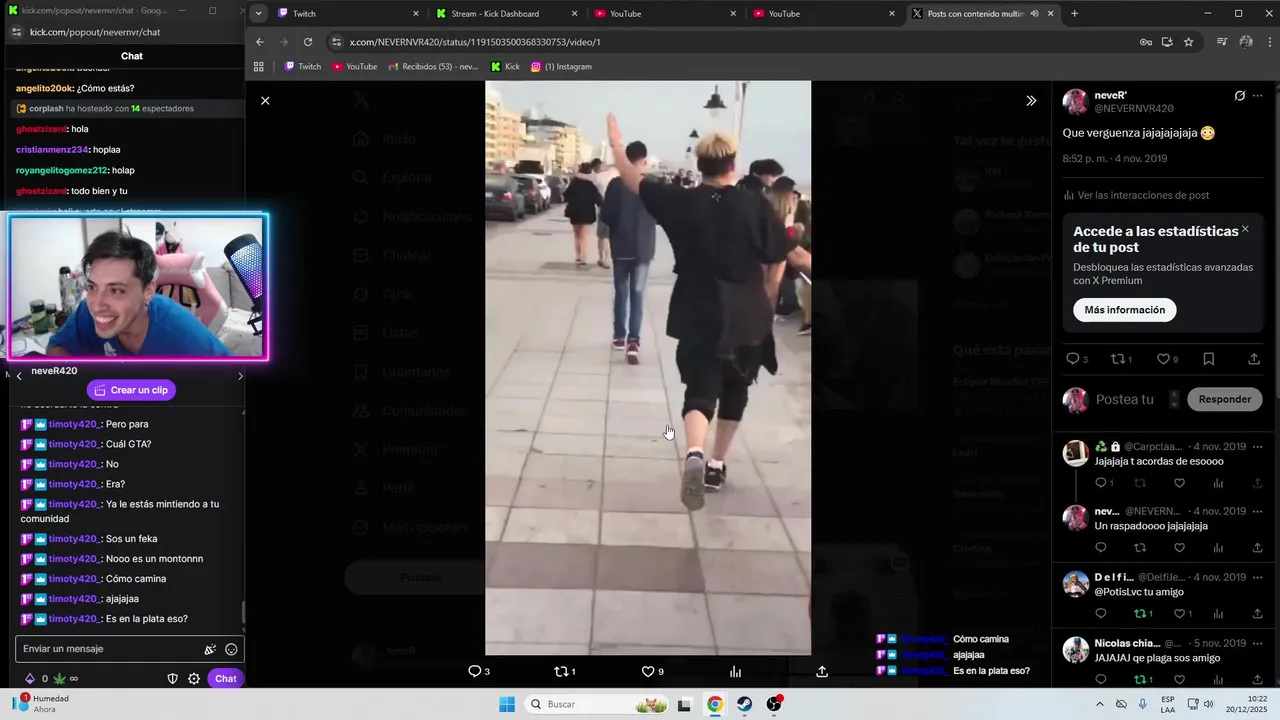Image resolution: width=1280 pixels, height=720 pixels.
Task: Click the taskbar Buscar search box
Action: point(598,704)
